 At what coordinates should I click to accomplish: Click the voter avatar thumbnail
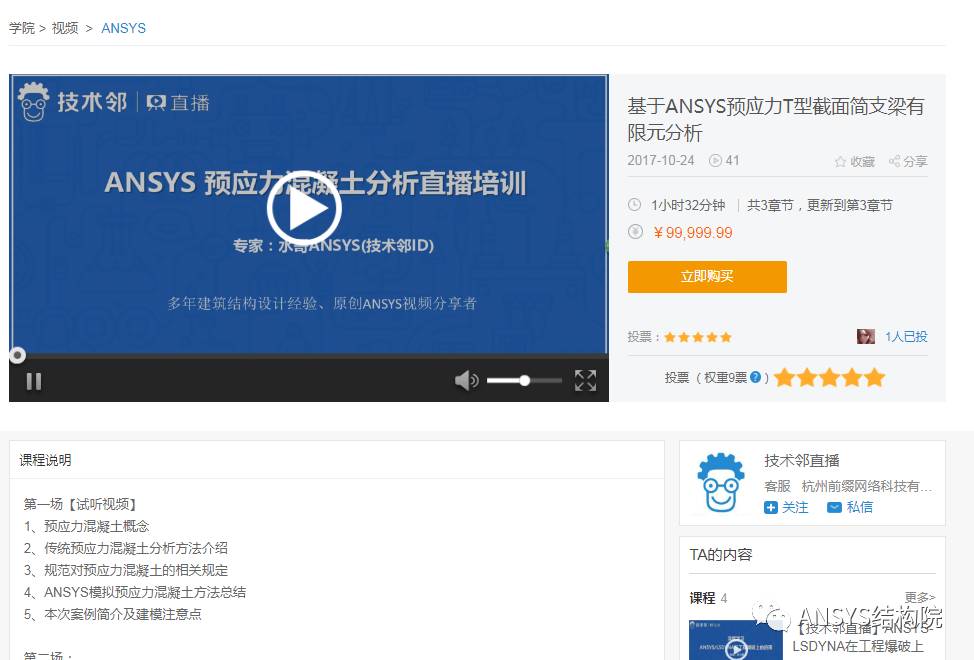[866, 337]
